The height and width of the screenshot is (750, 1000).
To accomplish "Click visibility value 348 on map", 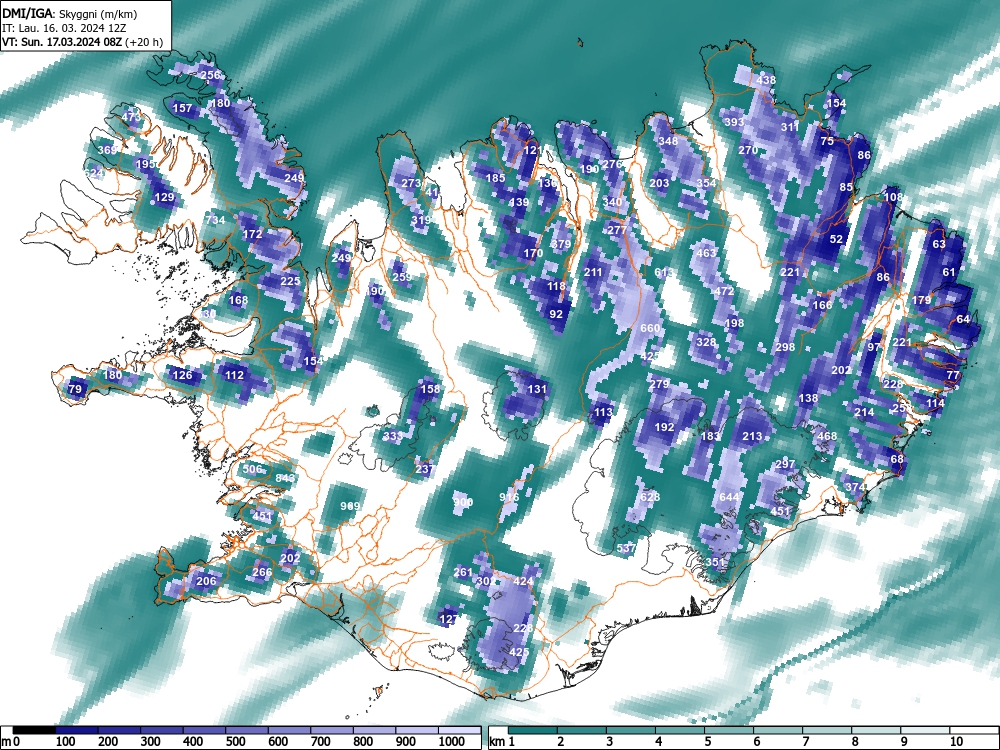I will [x=668, y=141].
